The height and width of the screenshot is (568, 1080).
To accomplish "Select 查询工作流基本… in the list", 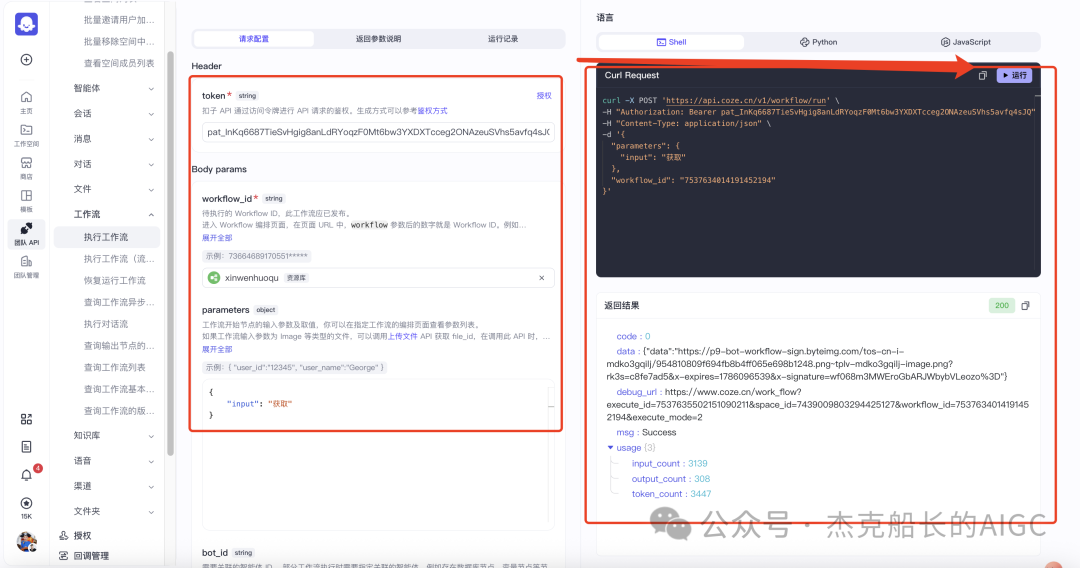I will click(x=119, y=389).
